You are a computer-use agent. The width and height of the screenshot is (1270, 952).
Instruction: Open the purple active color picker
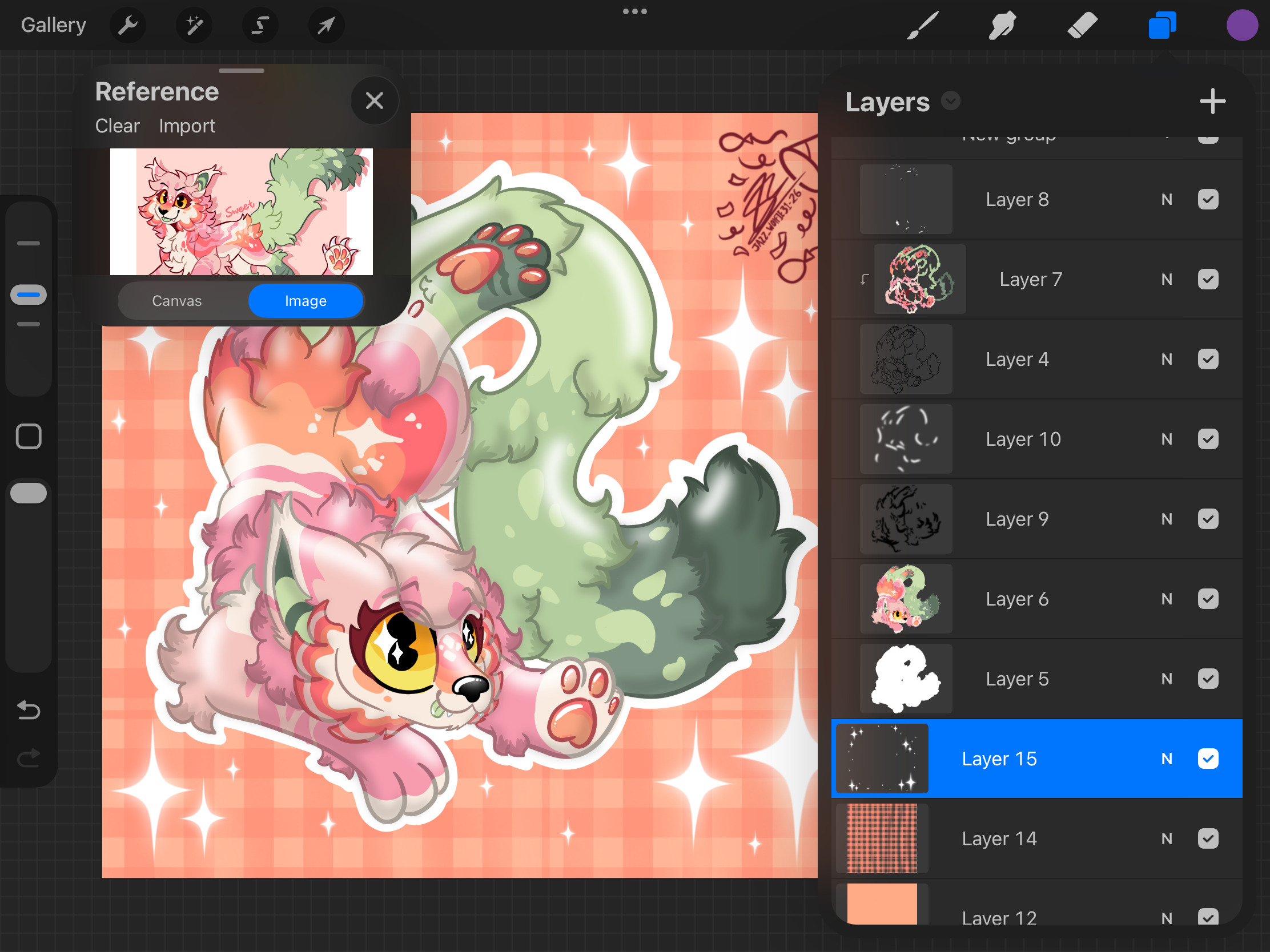point(1242,25)
